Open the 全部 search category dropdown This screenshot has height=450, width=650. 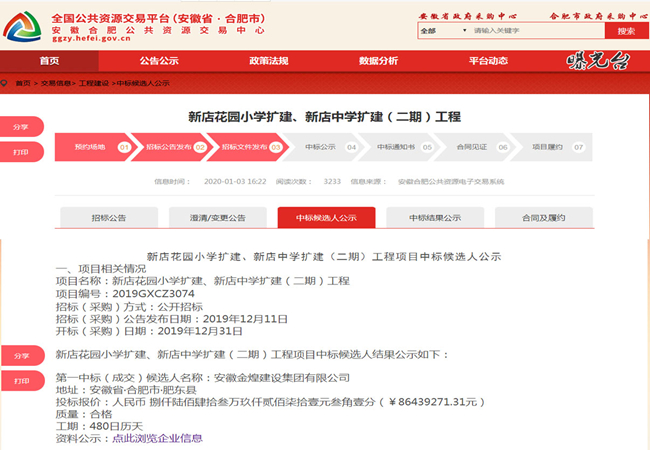point(441,31)
